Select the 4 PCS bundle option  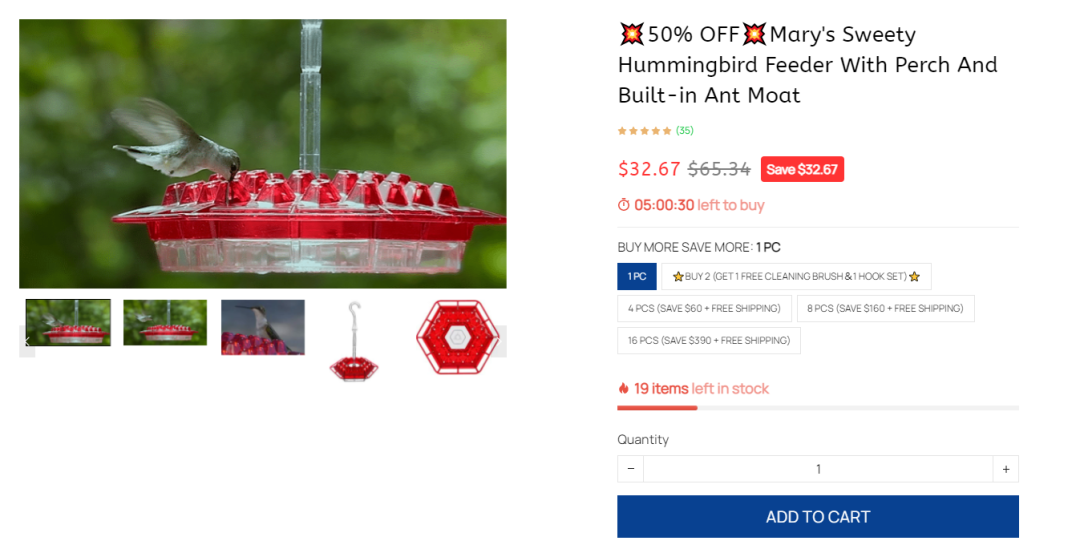tap(704, 309)
